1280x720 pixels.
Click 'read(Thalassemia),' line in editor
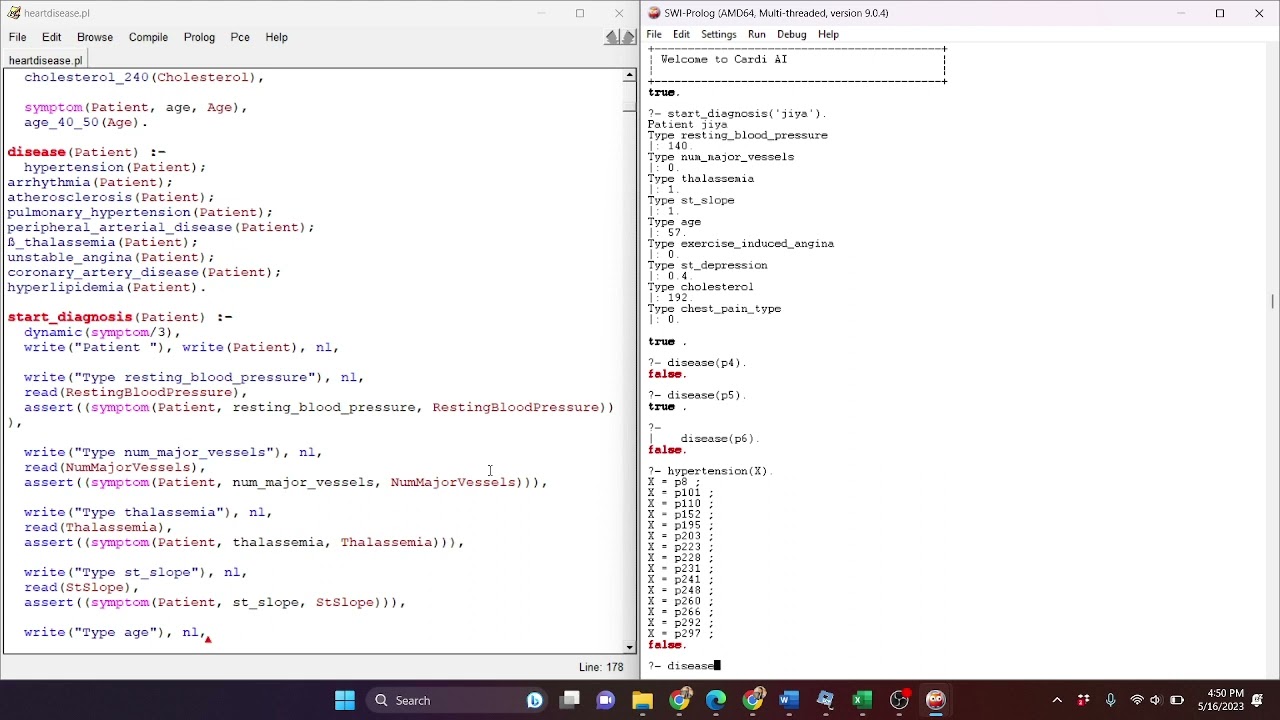pyautogui.click(x=98, y=527)
